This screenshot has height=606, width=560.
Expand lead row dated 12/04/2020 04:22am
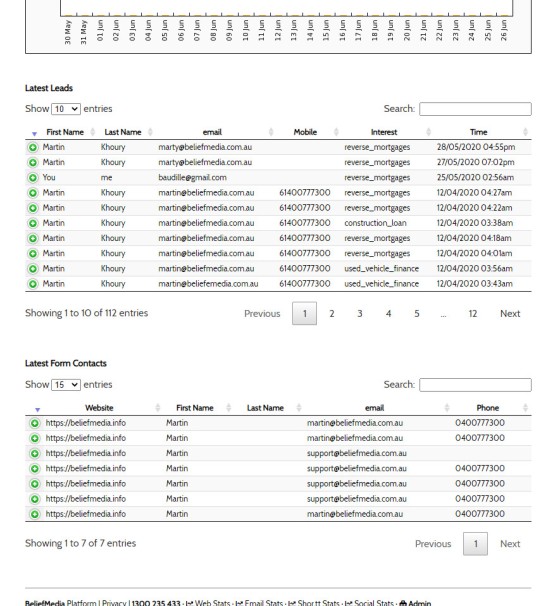pyautogui.click(x=33, y=208)
